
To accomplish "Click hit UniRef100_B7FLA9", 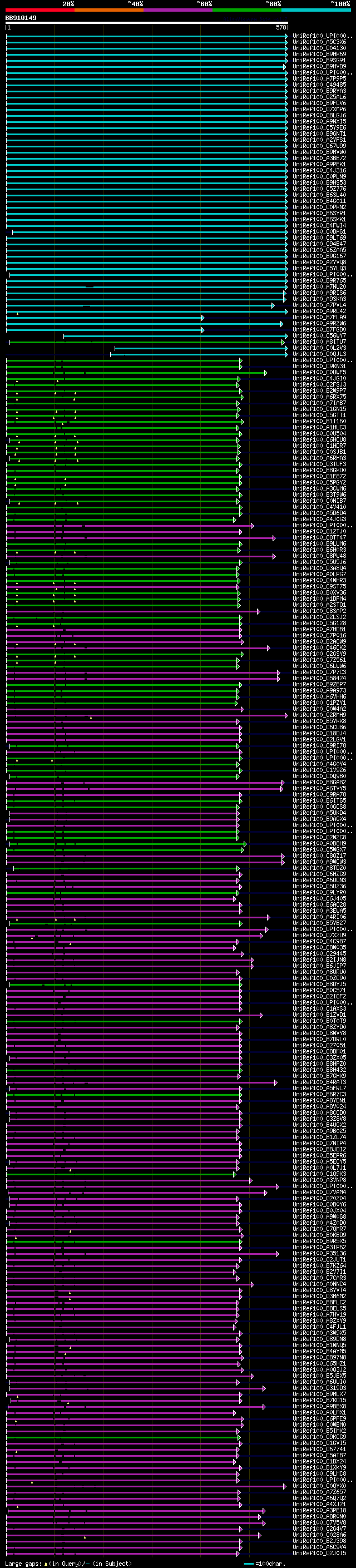I will pyautogui.click(x=319, y=317).
